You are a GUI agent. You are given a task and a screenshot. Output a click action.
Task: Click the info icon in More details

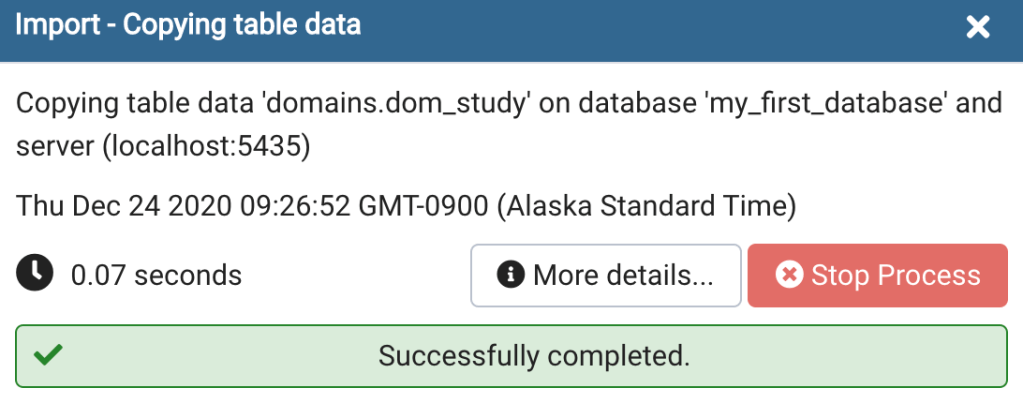(511, 275)
